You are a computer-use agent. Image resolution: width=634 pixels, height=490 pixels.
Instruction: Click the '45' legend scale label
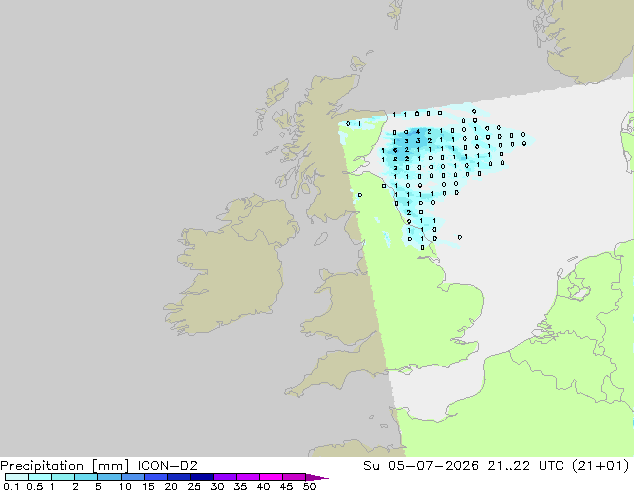(x=286, y=486)
